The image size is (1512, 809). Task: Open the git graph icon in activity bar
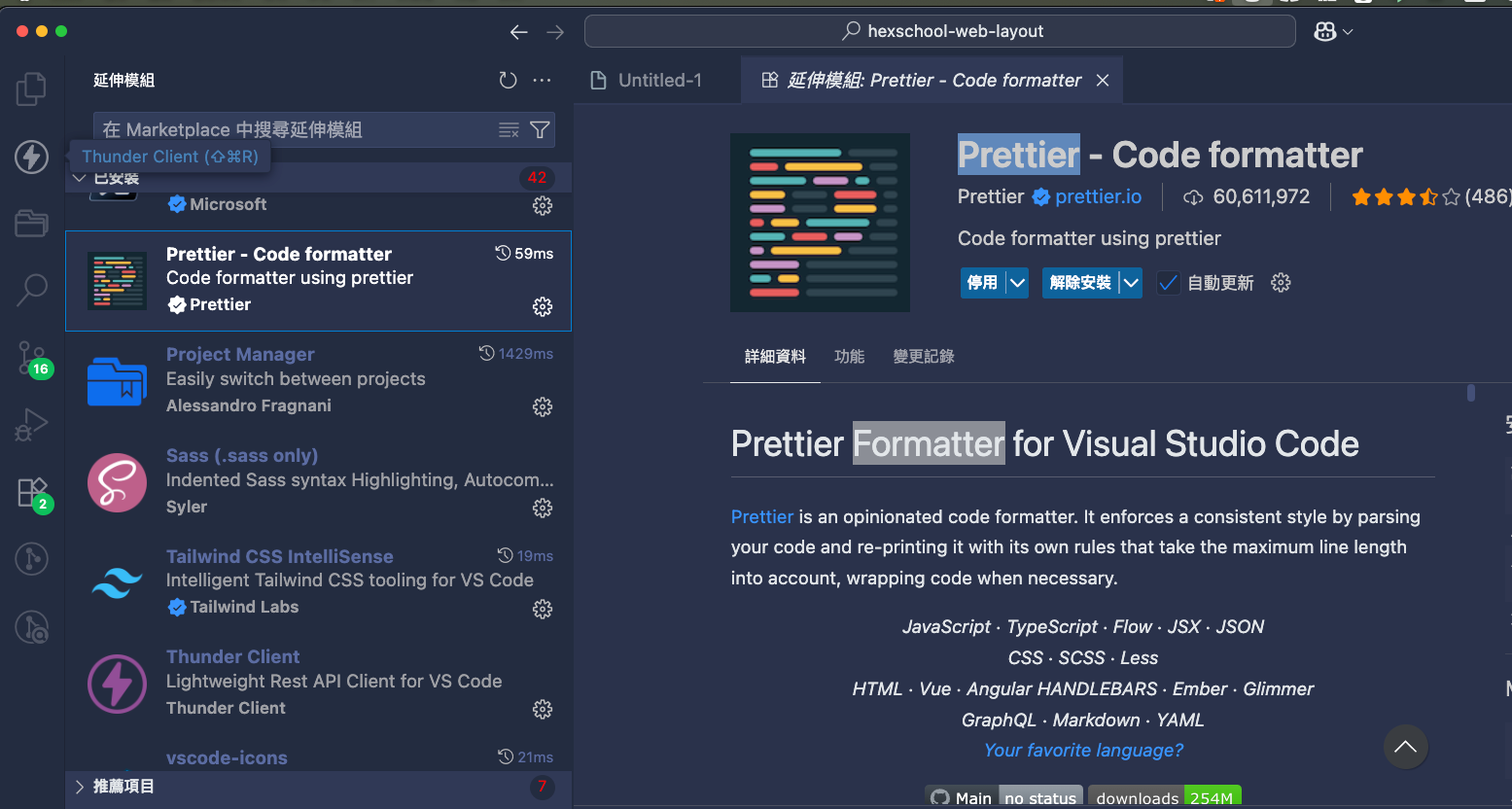click(31, 559)
